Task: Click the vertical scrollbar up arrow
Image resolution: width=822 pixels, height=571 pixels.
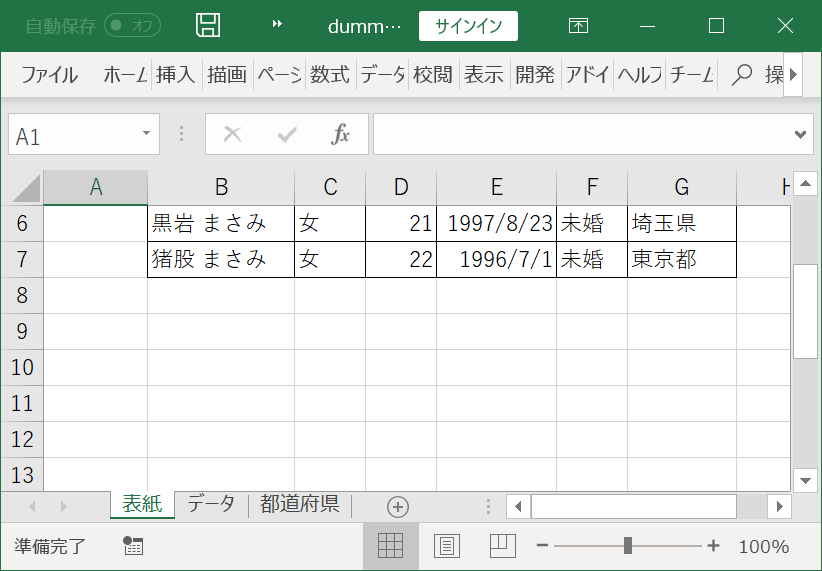Action: click(805, 184)
